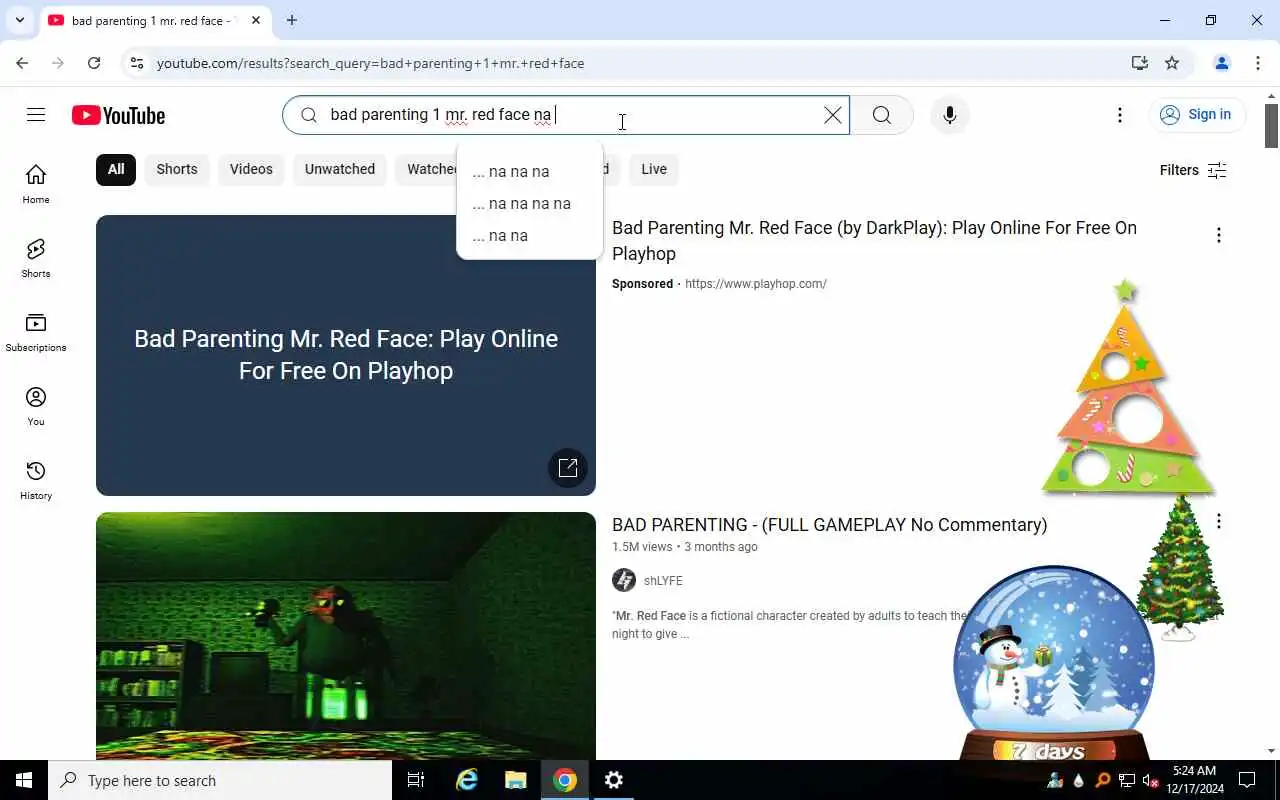The width and height of the screenshot is (1280, 800).
Task: Bookmark this page with the star icon
Action: [1172, 63]
